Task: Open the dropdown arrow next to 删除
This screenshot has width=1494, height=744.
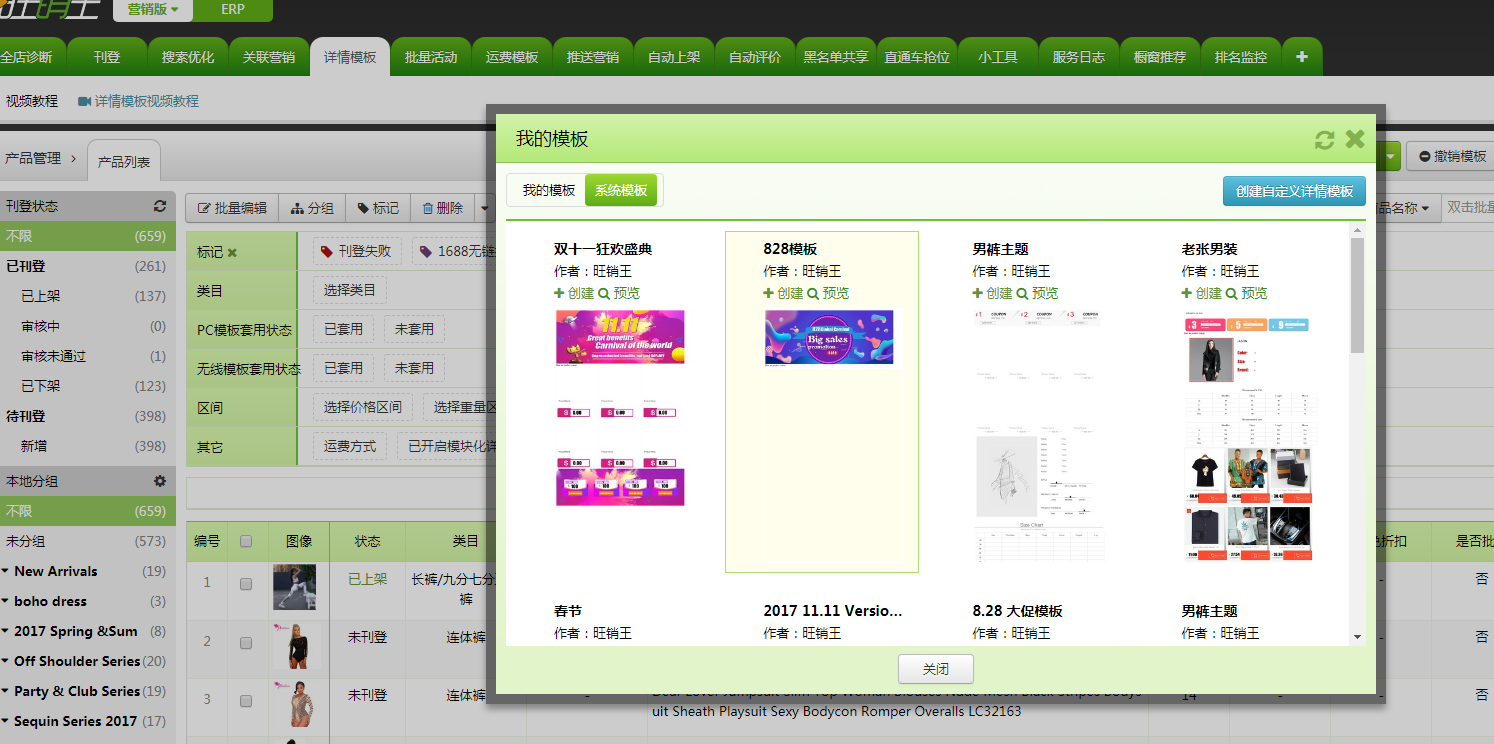Action: 485,208
